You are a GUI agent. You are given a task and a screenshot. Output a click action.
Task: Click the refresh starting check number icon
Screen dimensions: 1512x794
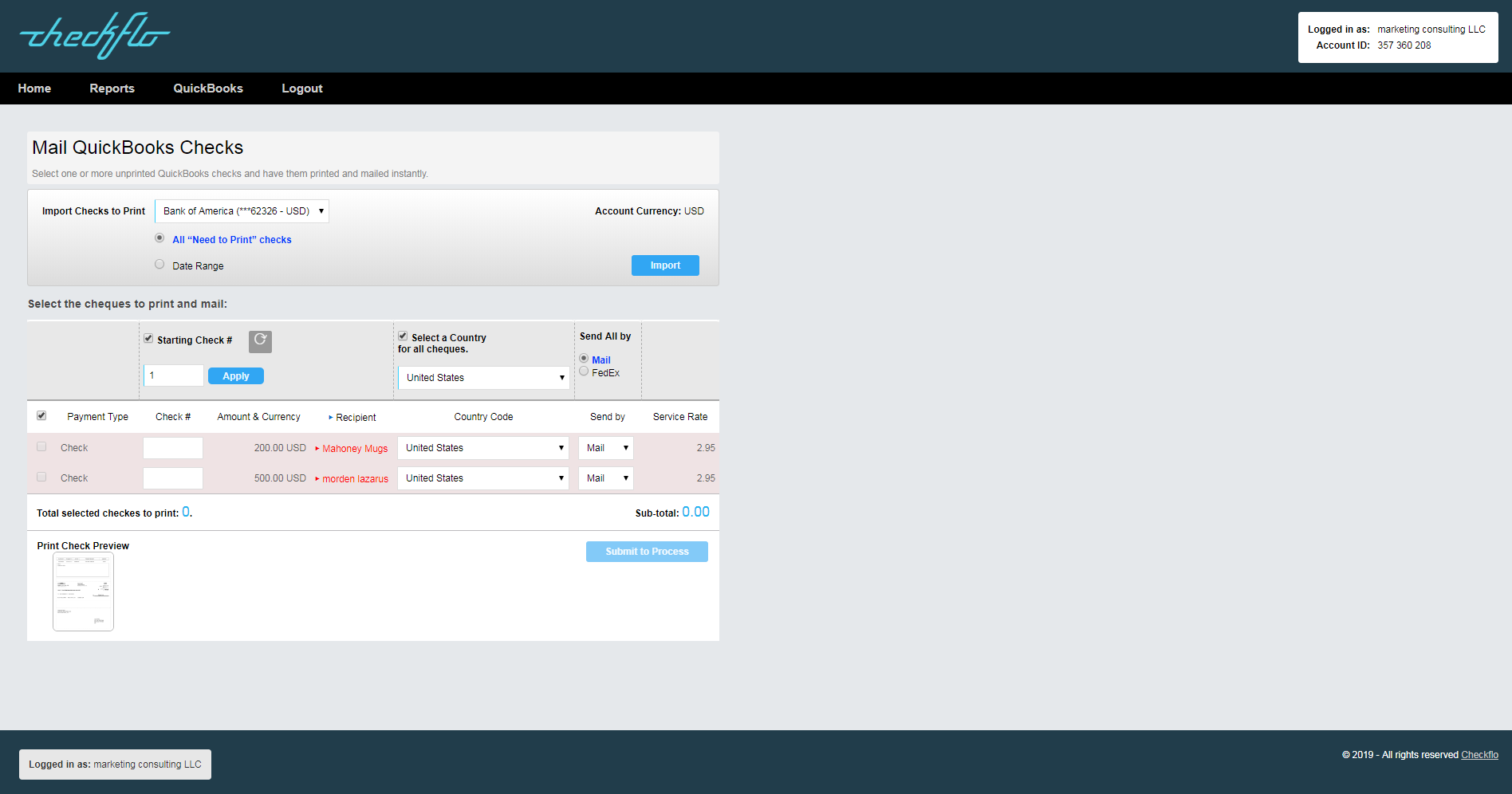260,341
